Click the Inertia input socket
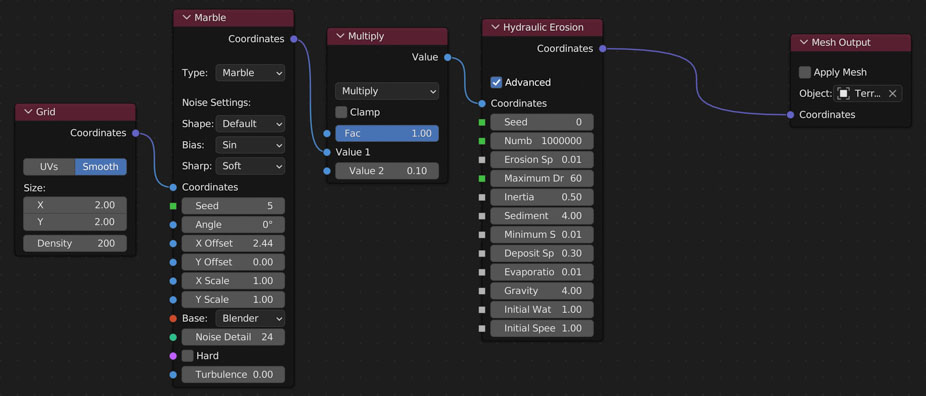The height and width of the screenshot is (396, 926). click(x=482, y=197)
